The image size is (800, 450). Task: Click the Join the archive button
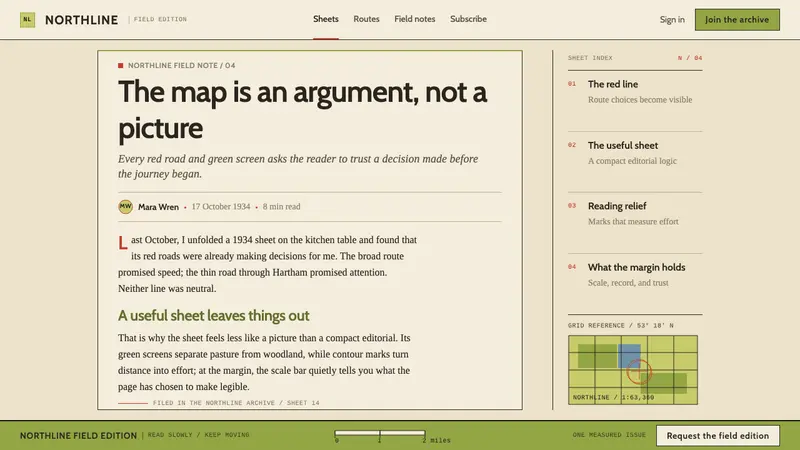[x=737, y=19]
